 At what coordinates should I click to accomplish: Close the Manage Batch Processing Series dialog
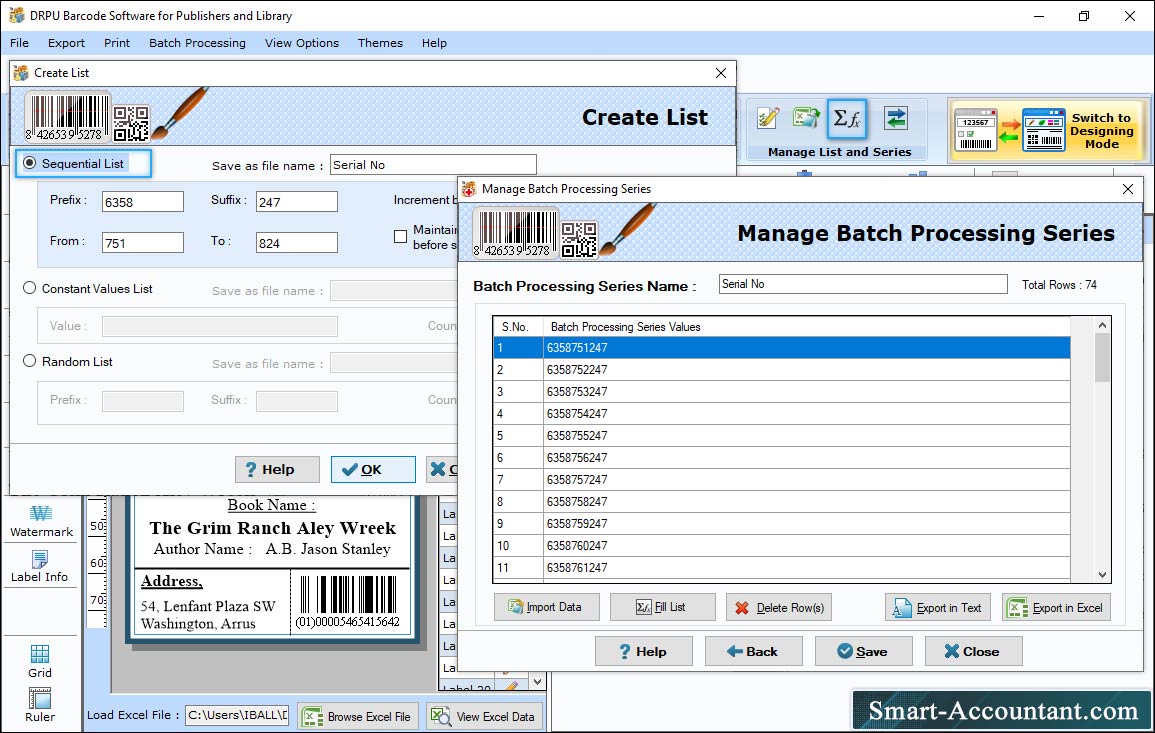click(x=1127, y=189)
